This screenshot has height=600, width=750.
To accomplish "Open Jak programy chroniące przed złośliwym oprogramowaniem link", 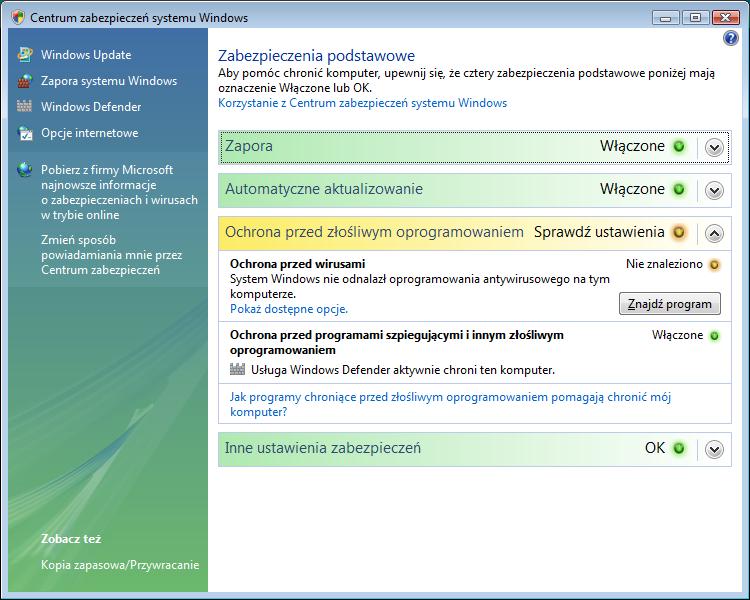I will coord(451,404).
